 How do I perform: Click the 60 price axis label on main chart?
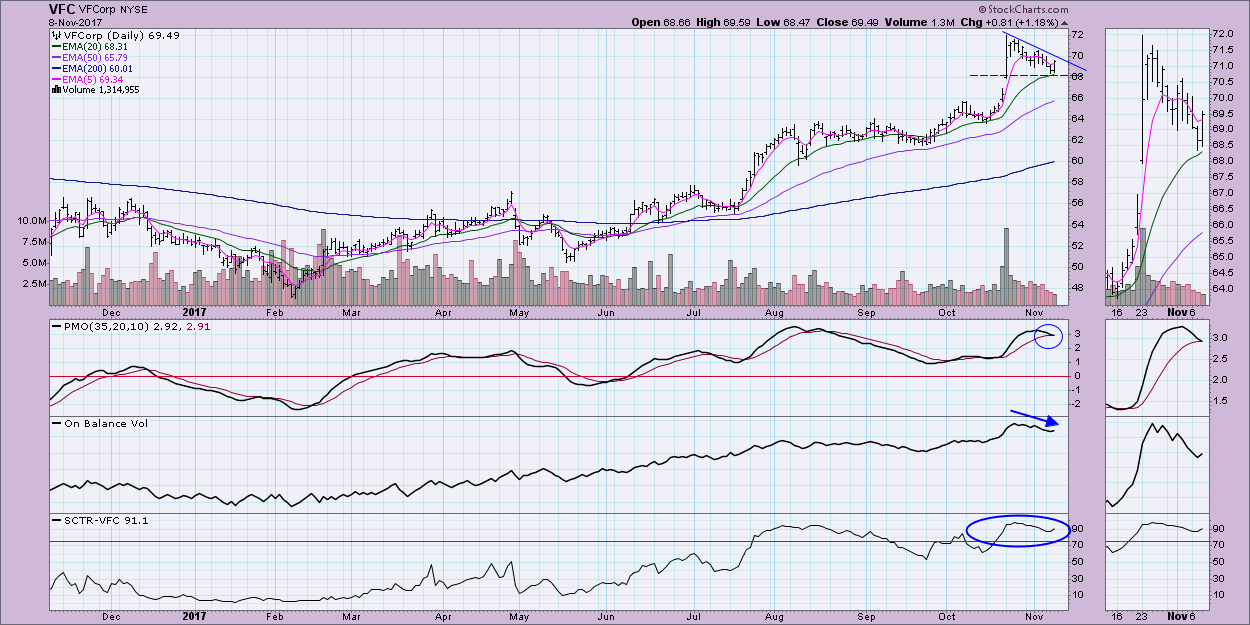point(1079,161)
